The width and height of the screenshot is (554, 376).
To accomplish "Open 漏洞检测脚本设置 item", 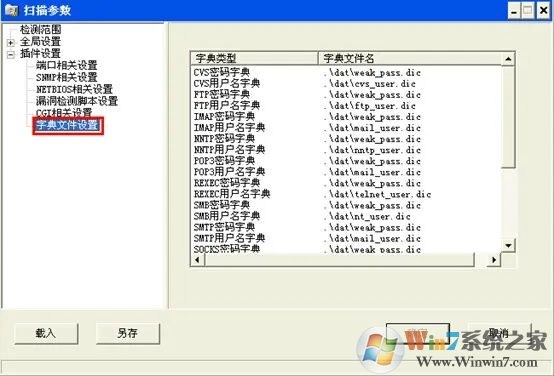I will point(77,101).
